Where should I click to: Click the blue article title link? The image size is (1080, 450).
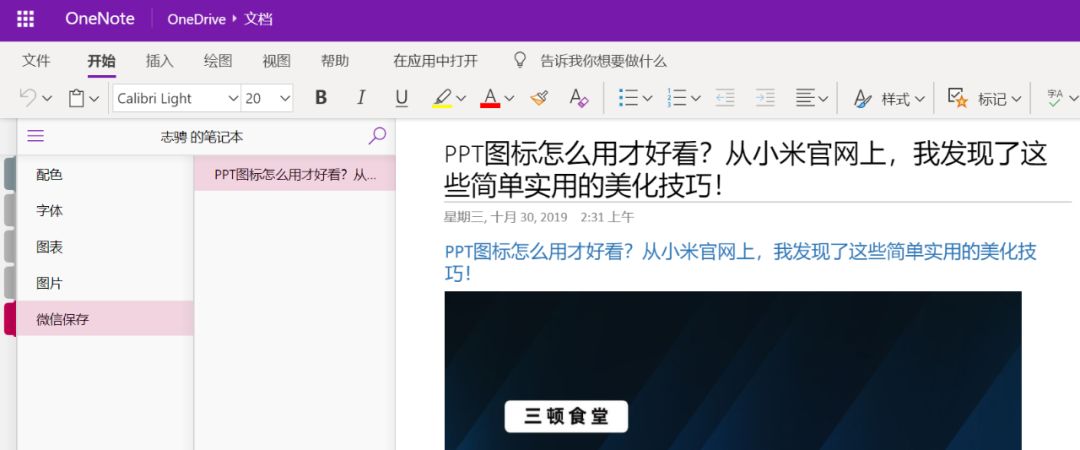tap(740, 263)
